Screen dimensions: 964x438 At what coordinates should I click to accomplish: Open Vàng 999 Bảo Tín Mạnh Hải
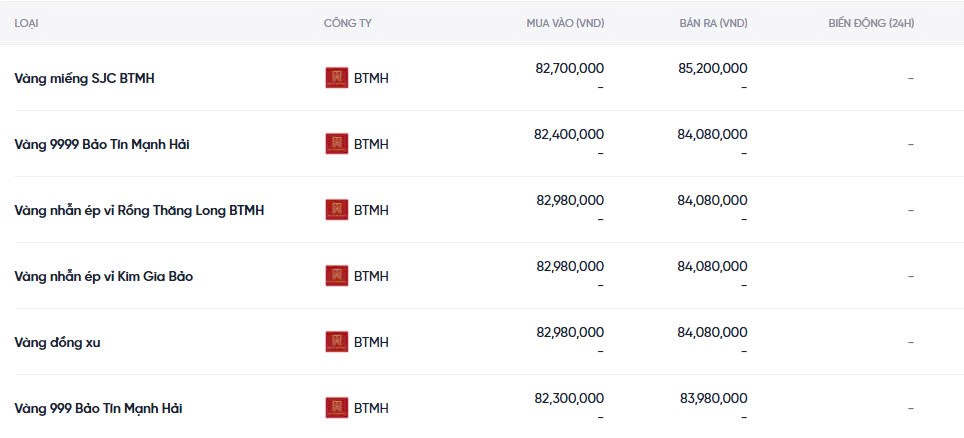[98, 408]
